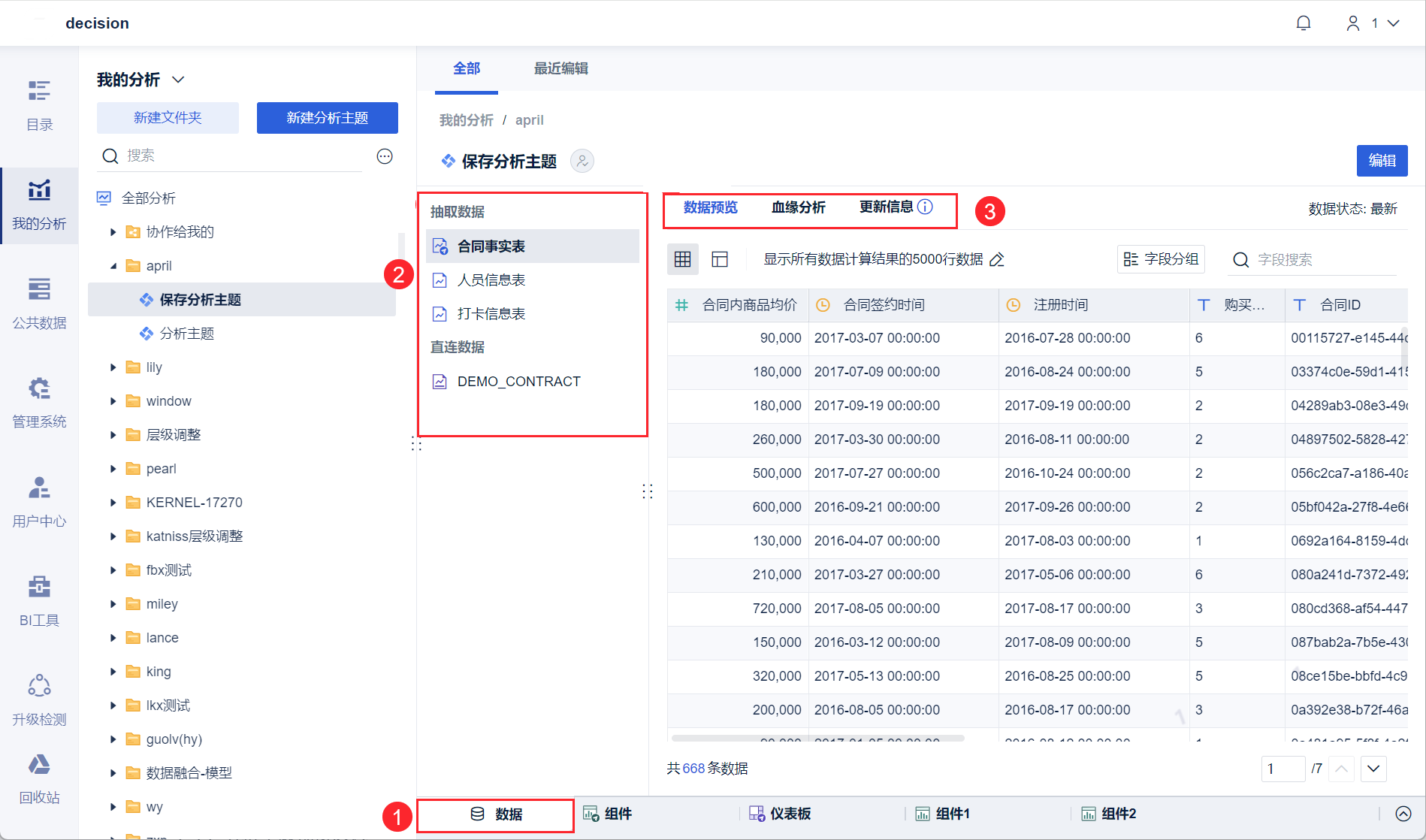Click the info icon next to 更新信息
1426x840 pixels.
pyautogui.click(x=926, y=207)
